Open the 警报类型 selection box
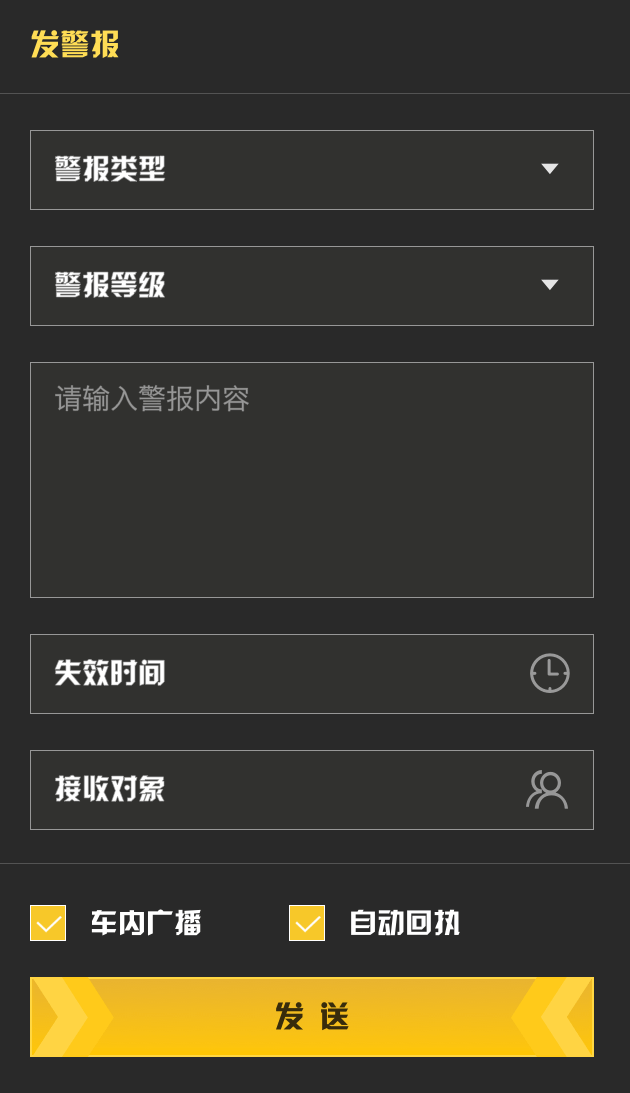This screenshot has height=1093, width=630. pos(312,170)
